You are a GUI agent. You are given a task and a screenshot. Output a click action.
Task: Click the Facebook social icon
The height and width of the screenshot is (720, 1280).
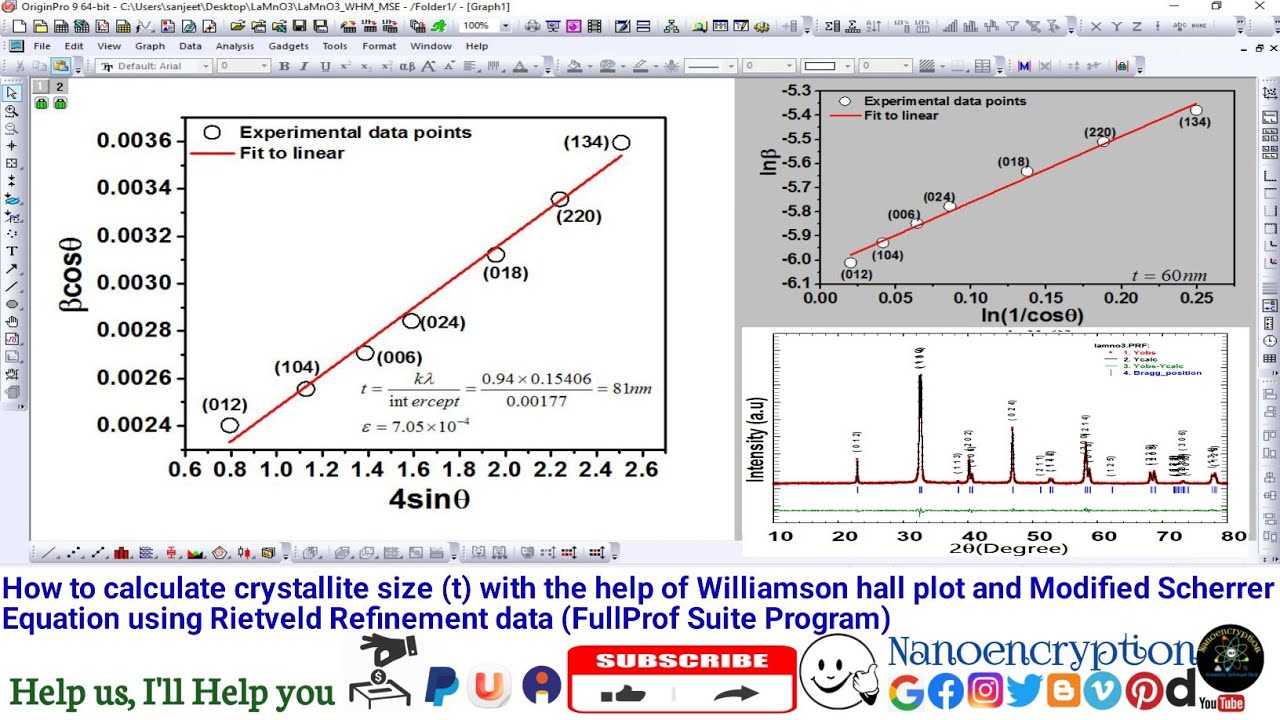click(x=945, y=691)
